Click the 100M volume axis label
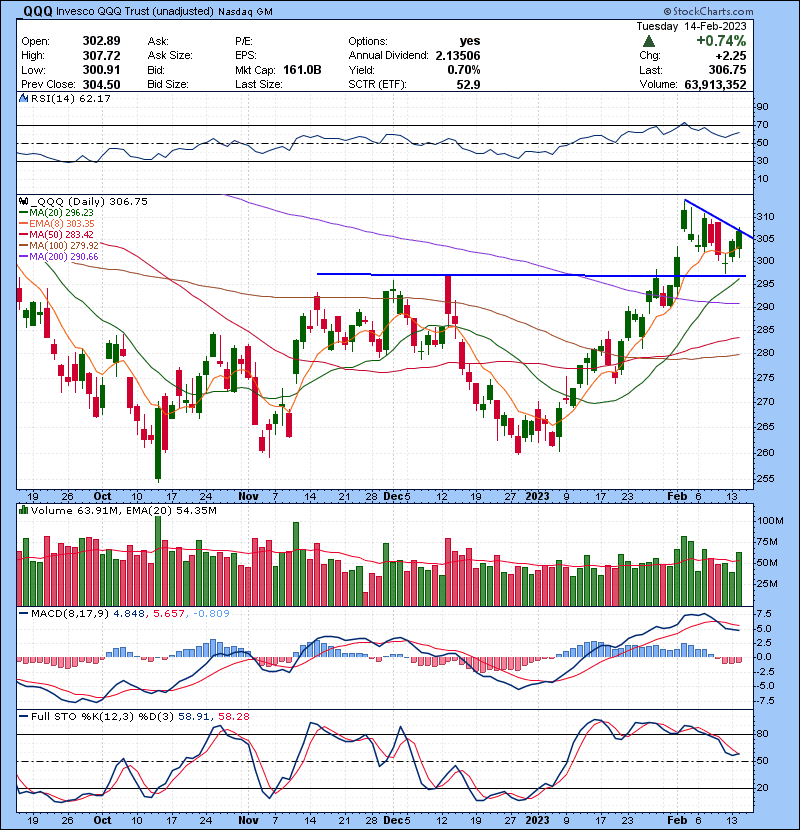800x830 pixels. tap(770, 521)
